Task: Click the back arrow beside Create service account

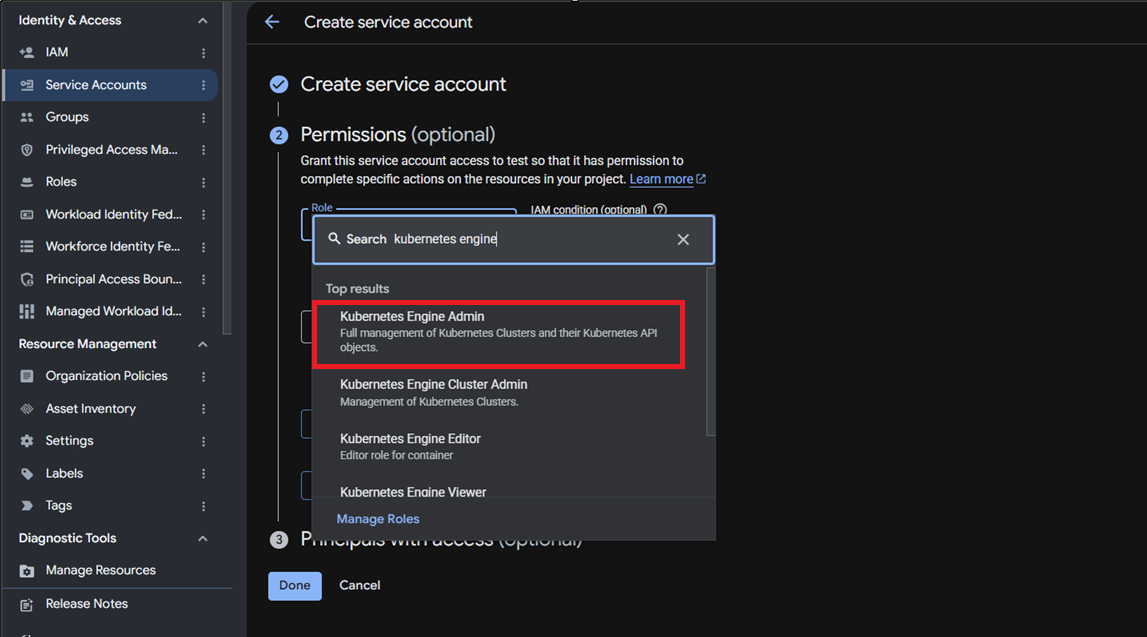Action: pyautogui.click(x=272, y=22)
